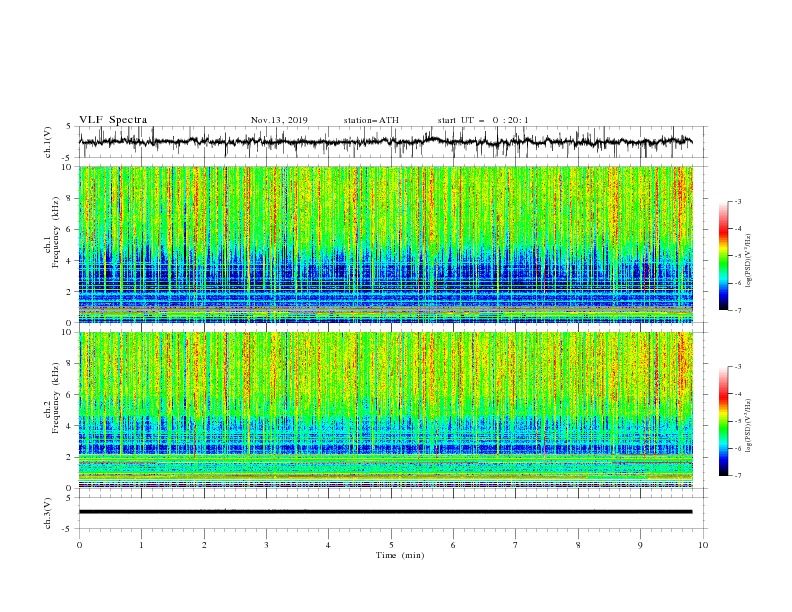The height and width of the screenshot is (612, 792).
Task: Click the lower 'log(PSD)(V²/Hz)' colorbar label
Action: click(x=748, y=426)
